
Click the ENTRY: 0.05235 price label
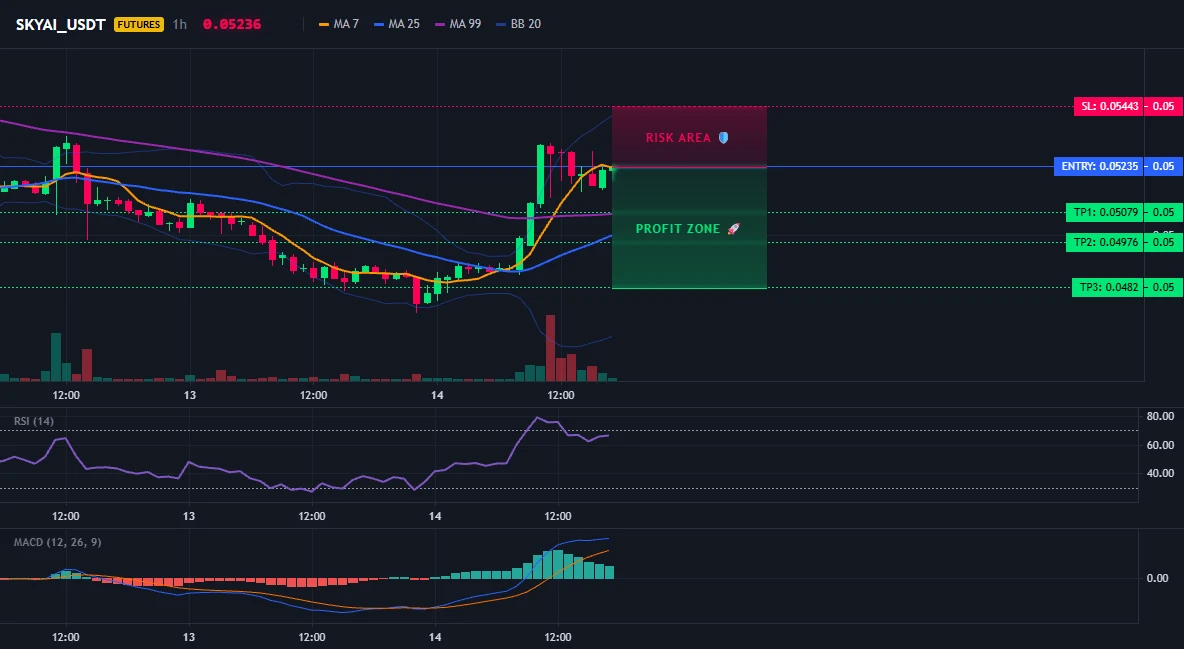pyautogui.click(x=1099, y=166)
